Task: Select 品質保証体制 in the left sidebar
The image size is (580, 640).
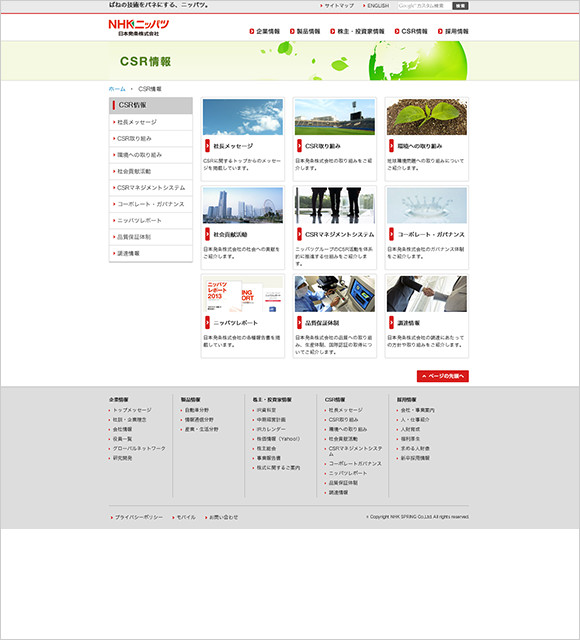Action: click(x=151, y=237)
